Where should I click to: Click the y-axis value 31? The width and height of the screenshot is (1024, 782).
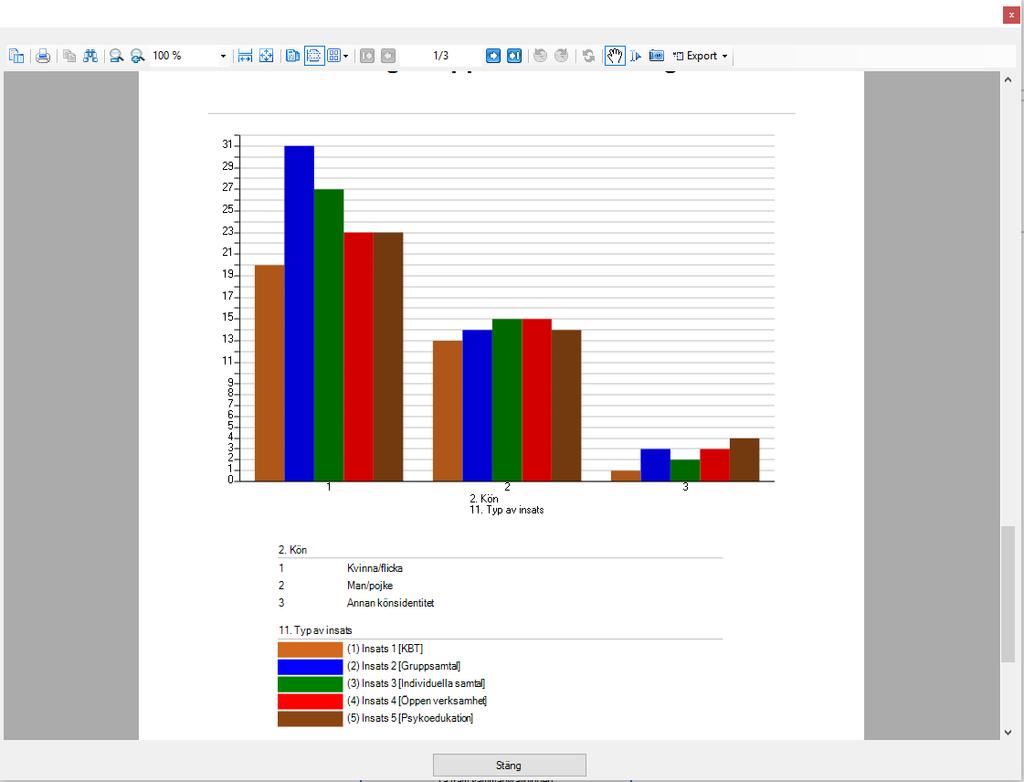pos(227,144)
